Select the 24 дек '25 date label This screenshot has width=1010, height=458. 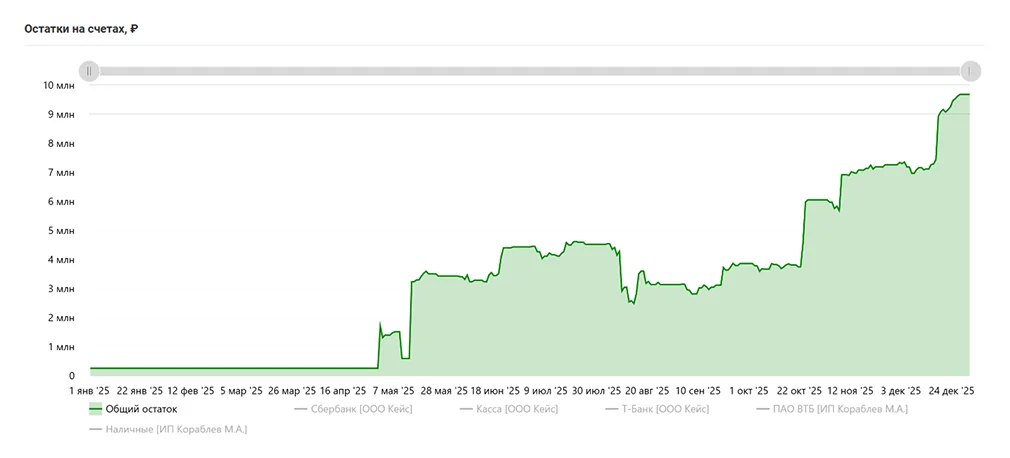pyautogui.click(x=951, y=391)
